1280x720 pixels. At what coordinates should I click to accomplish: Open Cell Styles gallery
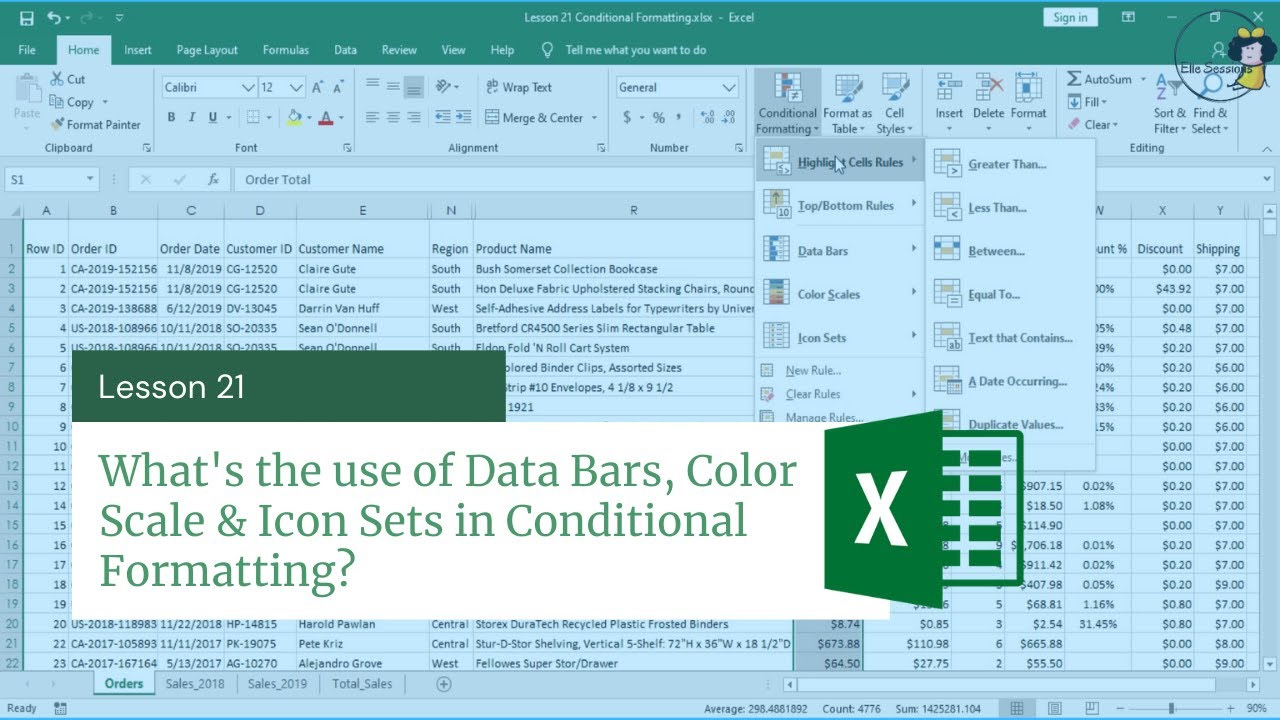[893, 104]
